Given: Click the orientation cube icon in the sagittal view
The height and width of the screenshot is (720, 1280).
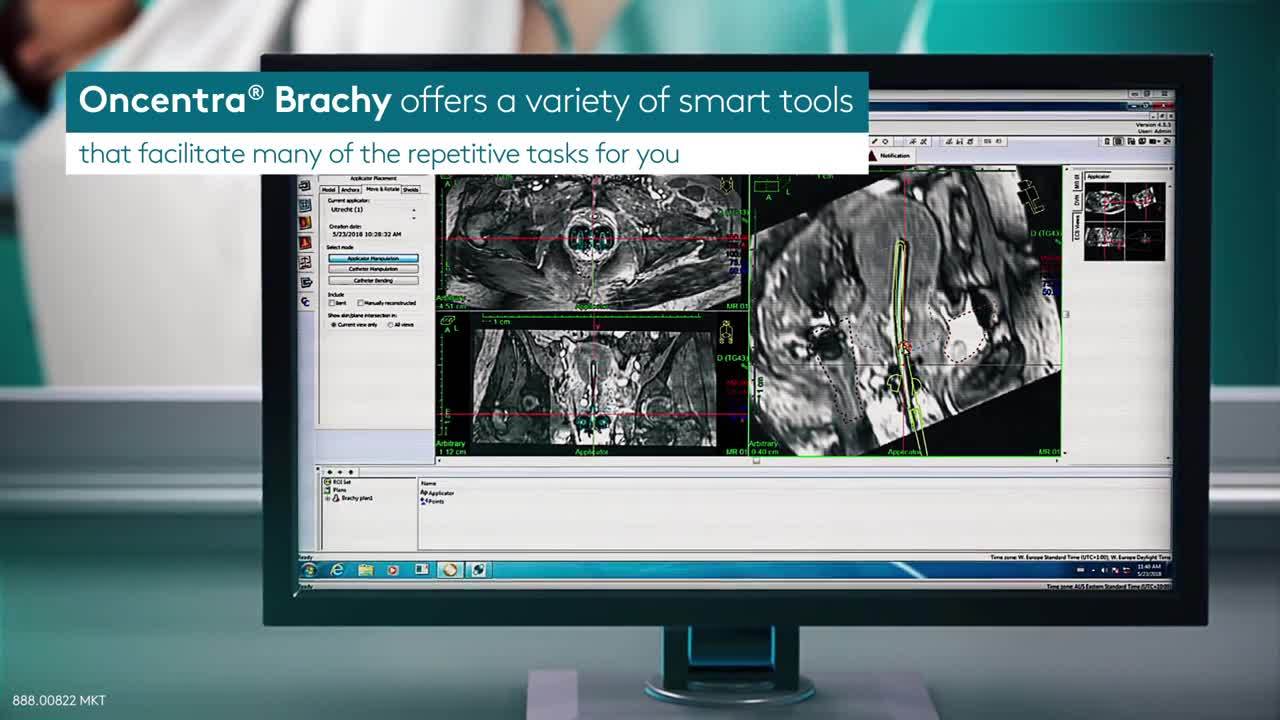Looking at the screenshot, I should point(1031,196).
